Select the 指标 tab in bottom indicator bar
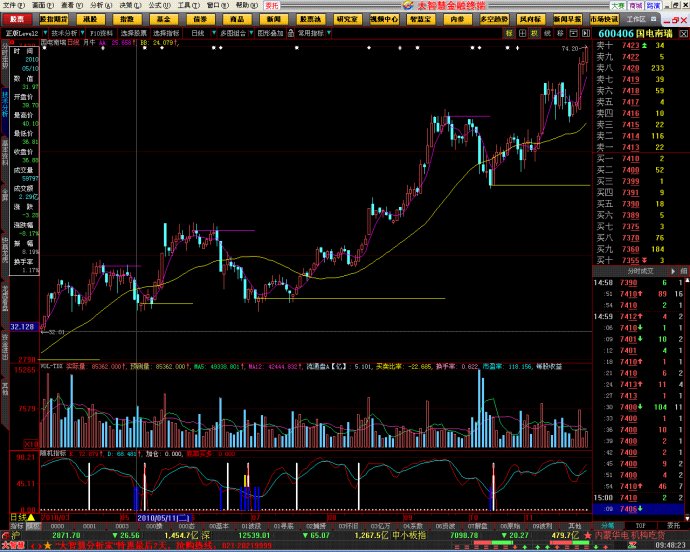This screenshot has width=690, height=552. (17, 526)
